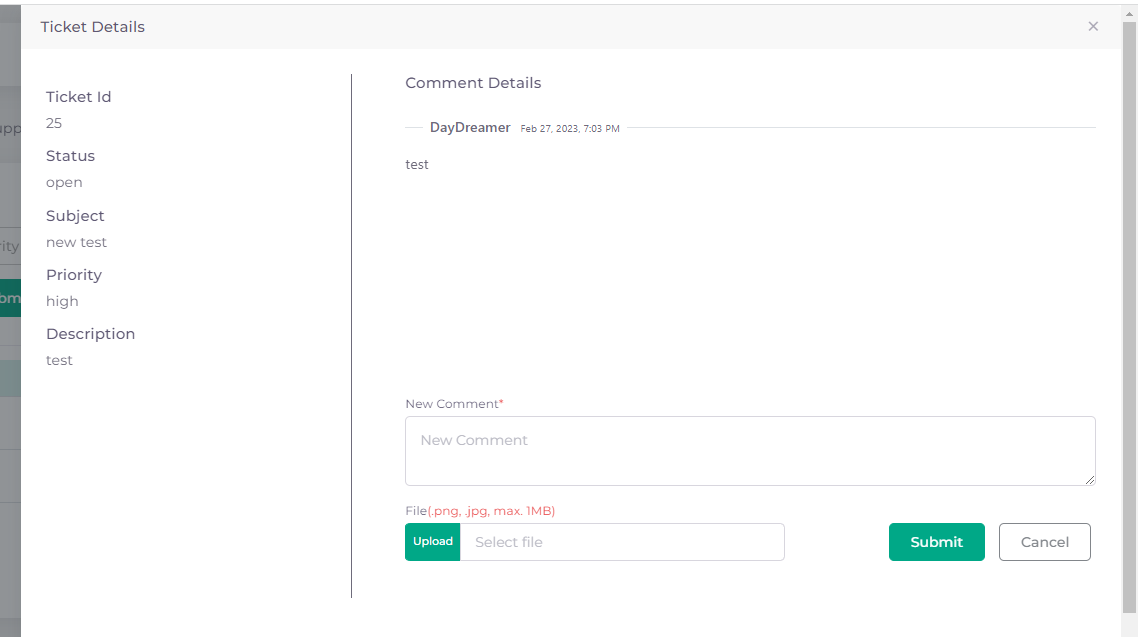
Task: Click the description value test
Action: coord(59,361)
